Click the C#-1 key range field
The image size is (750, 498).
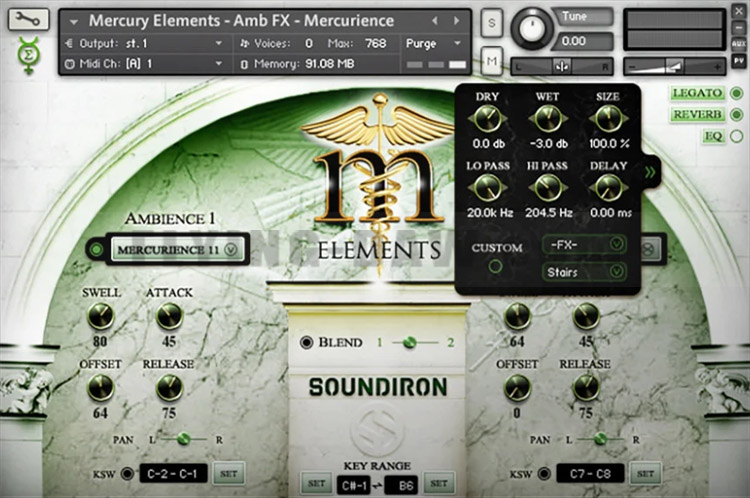354,485
